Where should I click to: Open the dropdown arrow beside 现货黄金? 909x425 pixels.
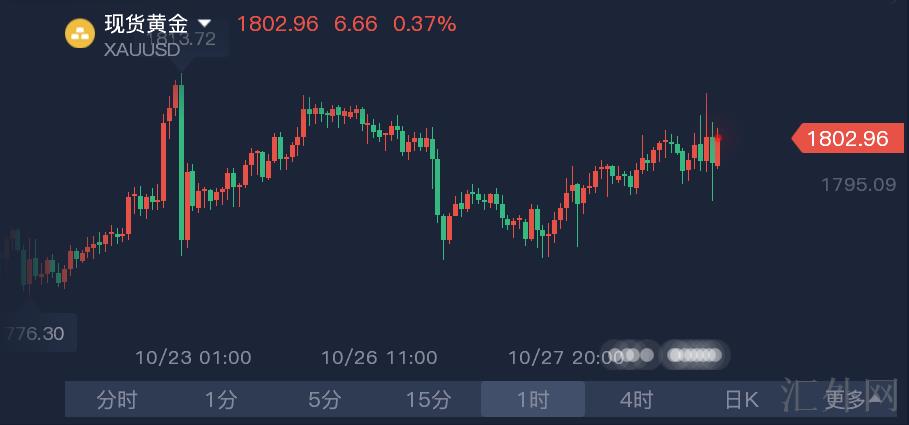[205, 23]
